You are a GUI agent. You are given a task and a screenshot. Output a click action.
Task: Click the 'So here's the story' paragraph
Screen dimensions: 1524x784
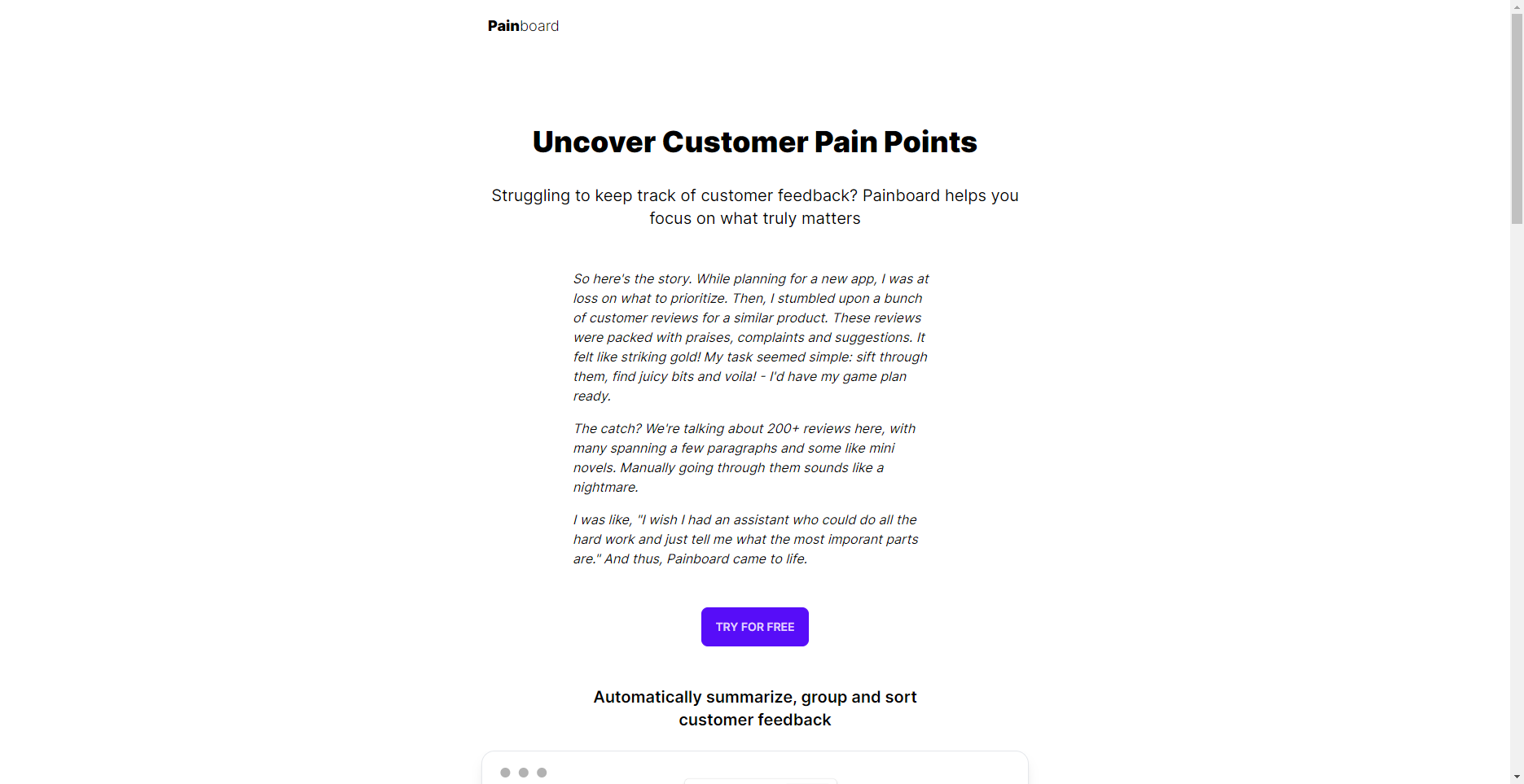point(750,337)
